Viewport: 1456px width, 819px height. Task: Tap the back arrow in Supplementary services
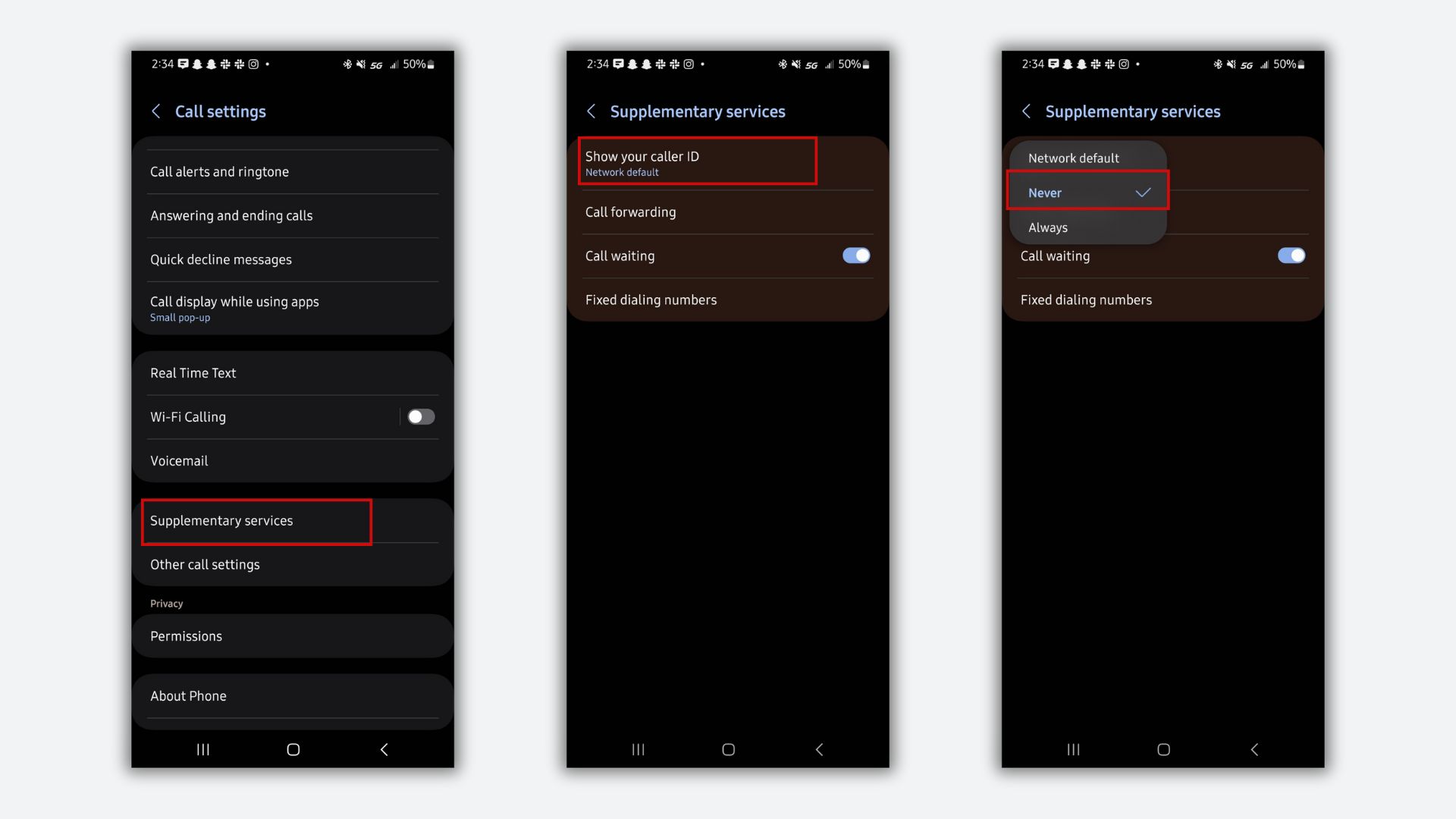coord(591,111)
